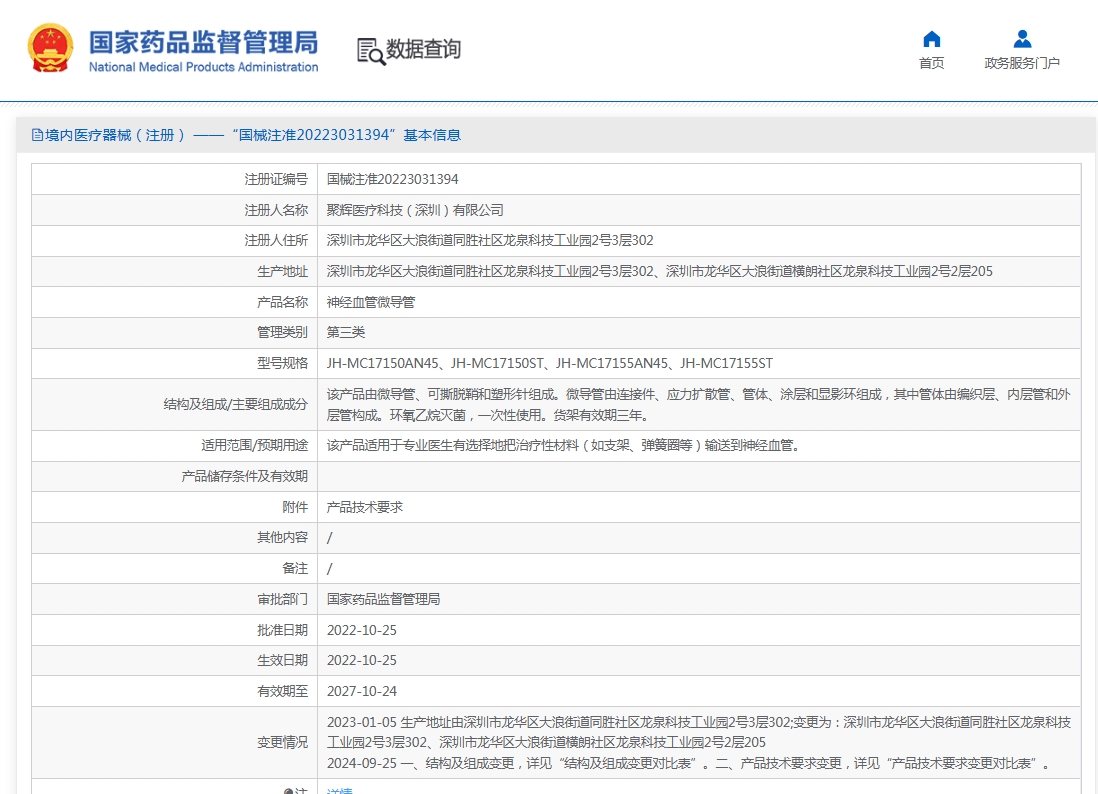The width and height of the screenshot is (1098, 794).
Task: Go to 首页 via the house icon
Action: pos(931,39)
